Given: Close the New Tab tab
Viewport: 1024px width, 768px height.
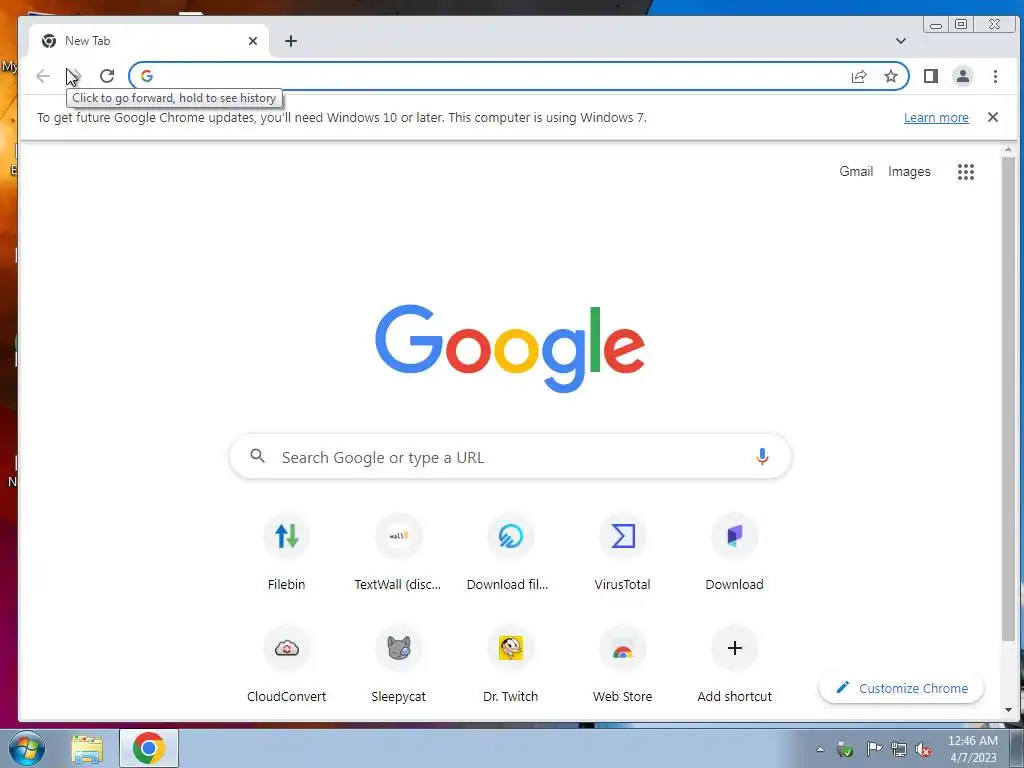Looking at the screenshot, I should (x=253, y=41).
